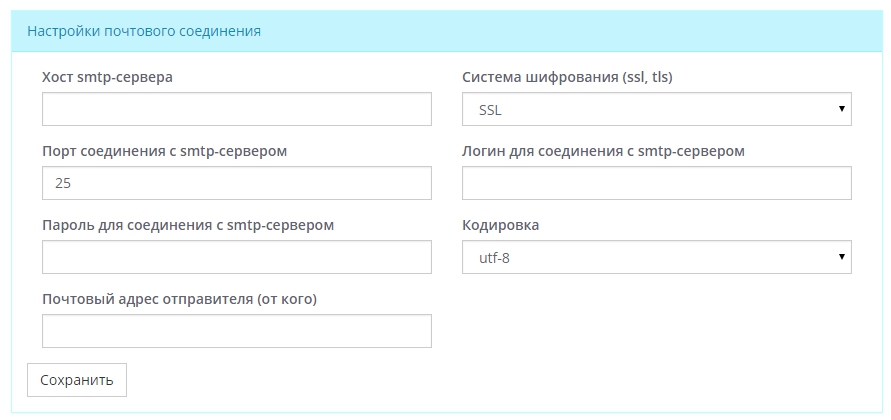Click the Порт соединения с smtp-сервером label
891x420 pixels.
point(165,151)
